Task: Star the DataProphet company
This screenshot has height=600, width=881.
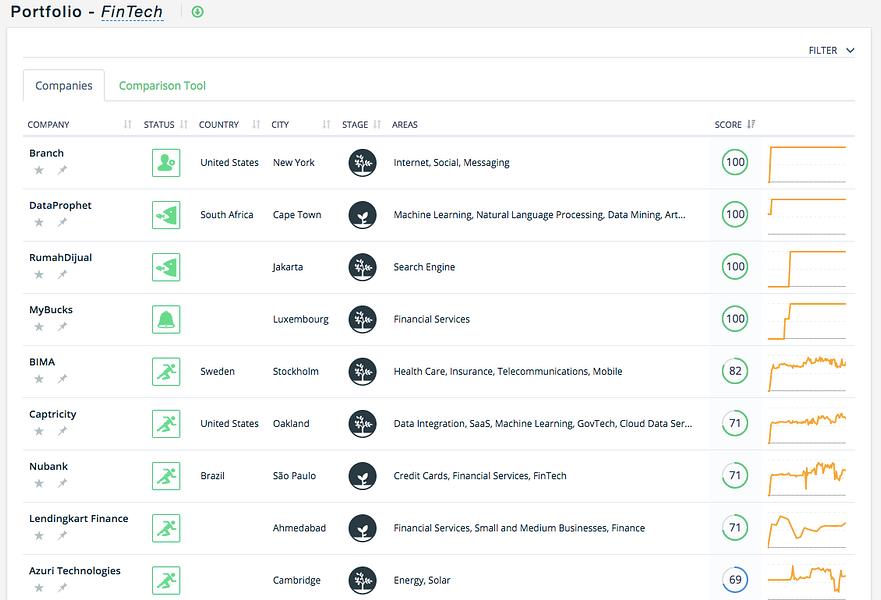Action: [x=39, y=222]
